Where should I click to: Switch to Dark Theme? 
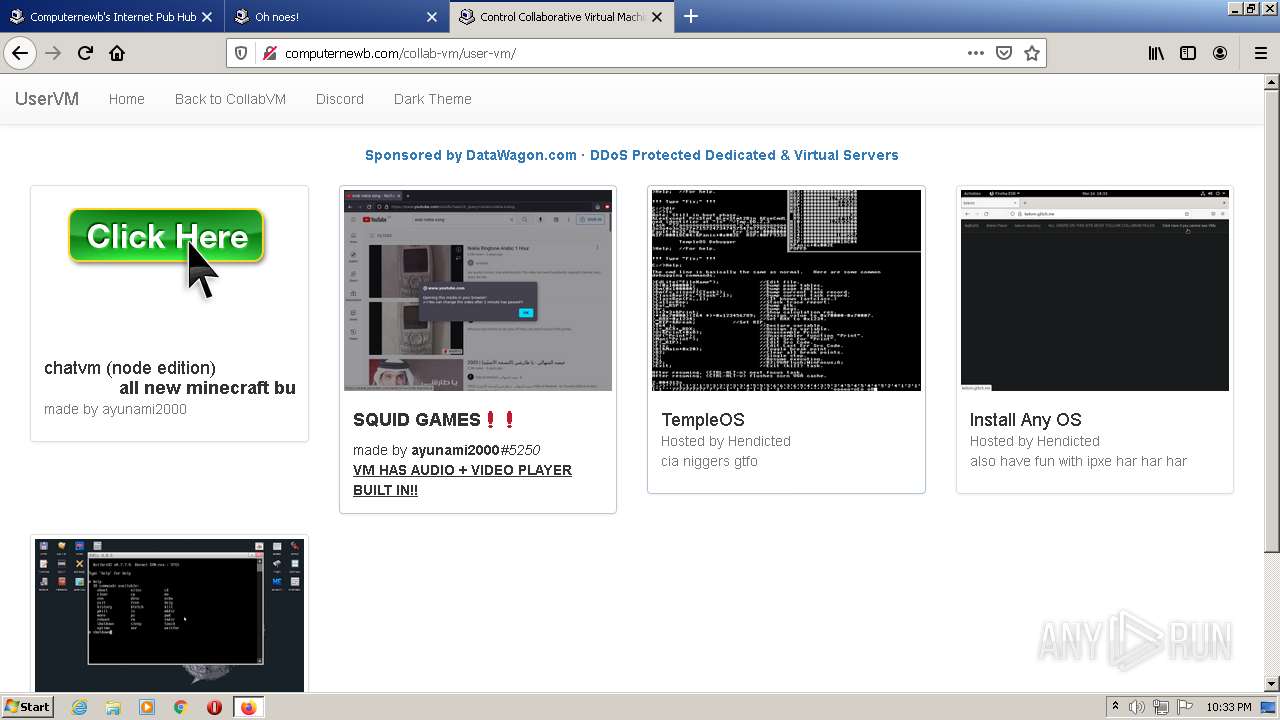click(433, 99)
